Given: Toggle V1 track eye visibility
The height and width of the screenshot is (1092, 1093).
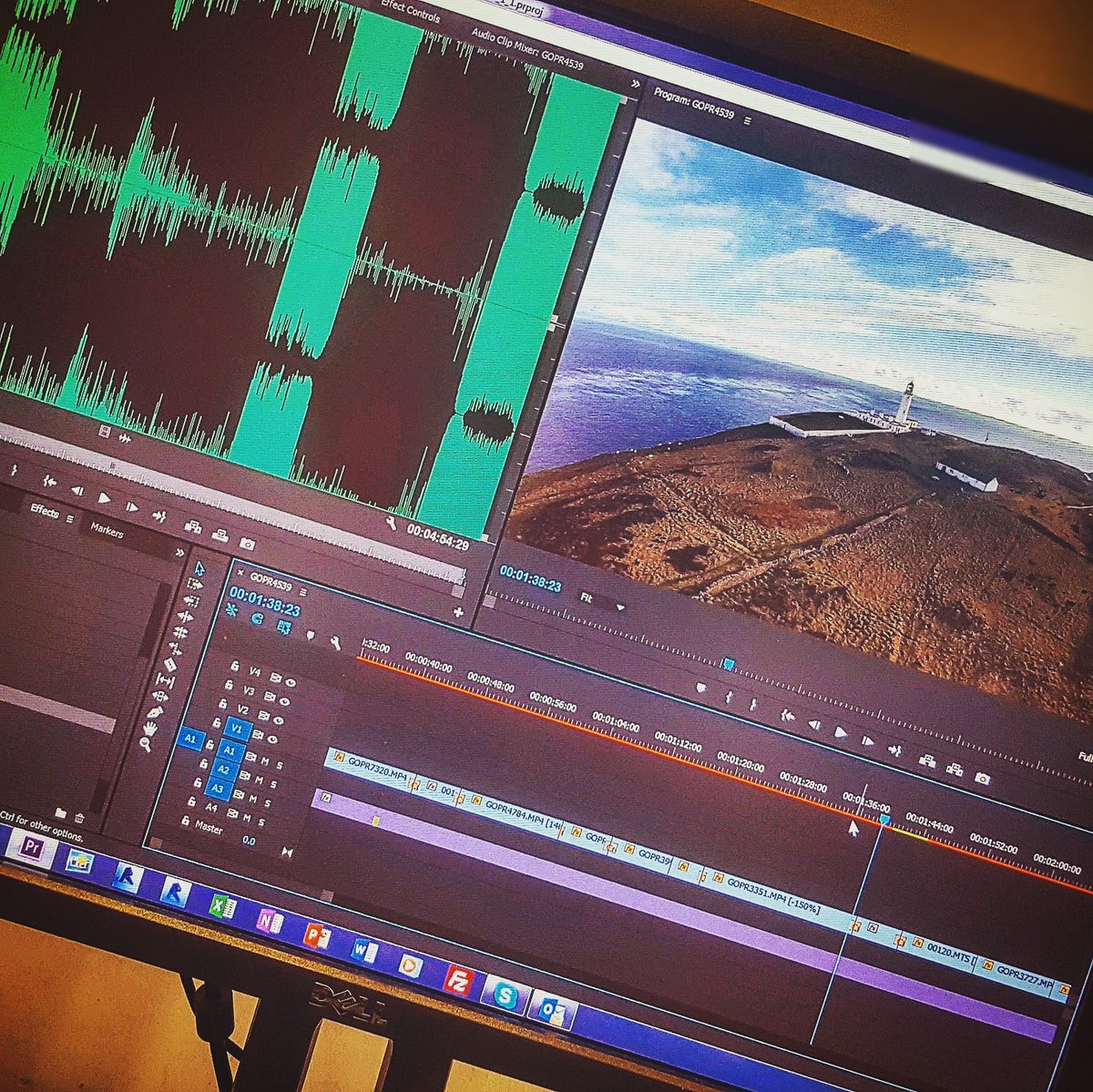Looking at the screenshot, I should 272,740.
